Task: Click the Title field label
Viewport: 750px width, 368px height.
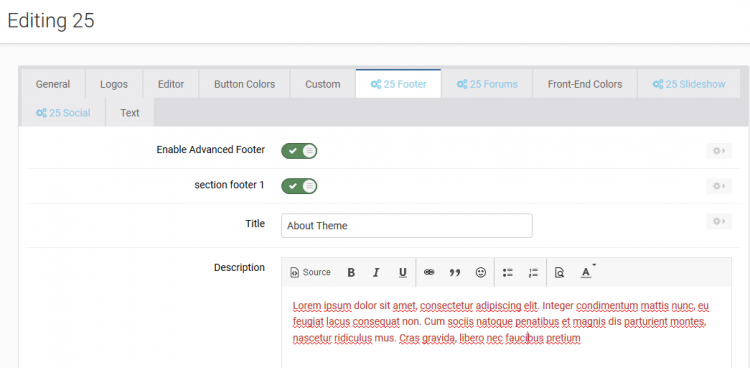Action: [x=255, y=223]
